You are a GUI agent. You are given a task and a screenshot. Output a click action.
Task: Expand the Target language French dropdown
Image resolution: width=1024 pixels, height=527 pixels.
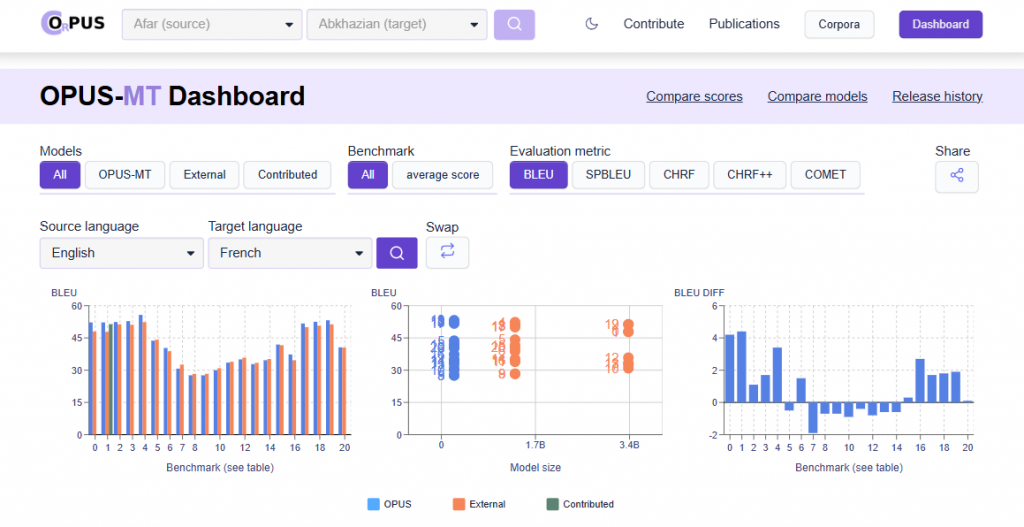click(289, 253)
